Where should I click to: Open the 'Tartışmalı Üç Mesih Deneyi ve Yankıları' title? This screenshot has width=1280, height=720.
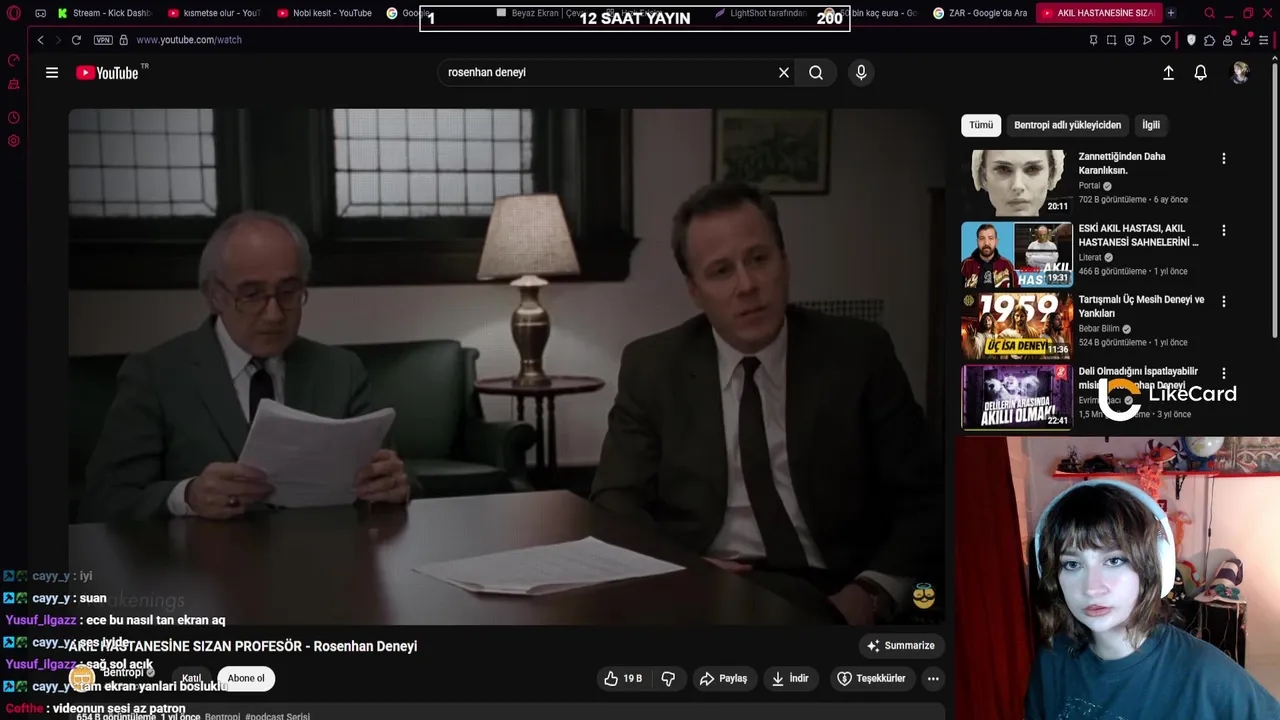point(1141,306)
